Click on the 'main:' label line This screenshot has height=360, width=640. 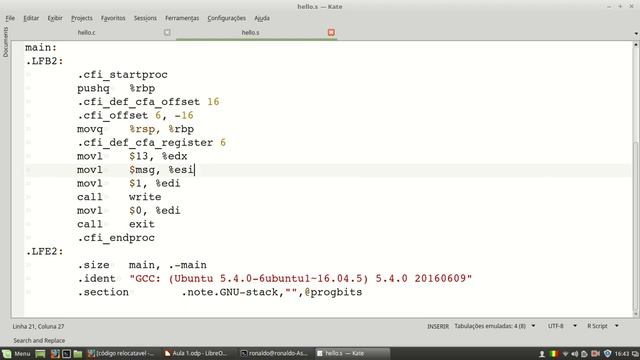(41, 47)
